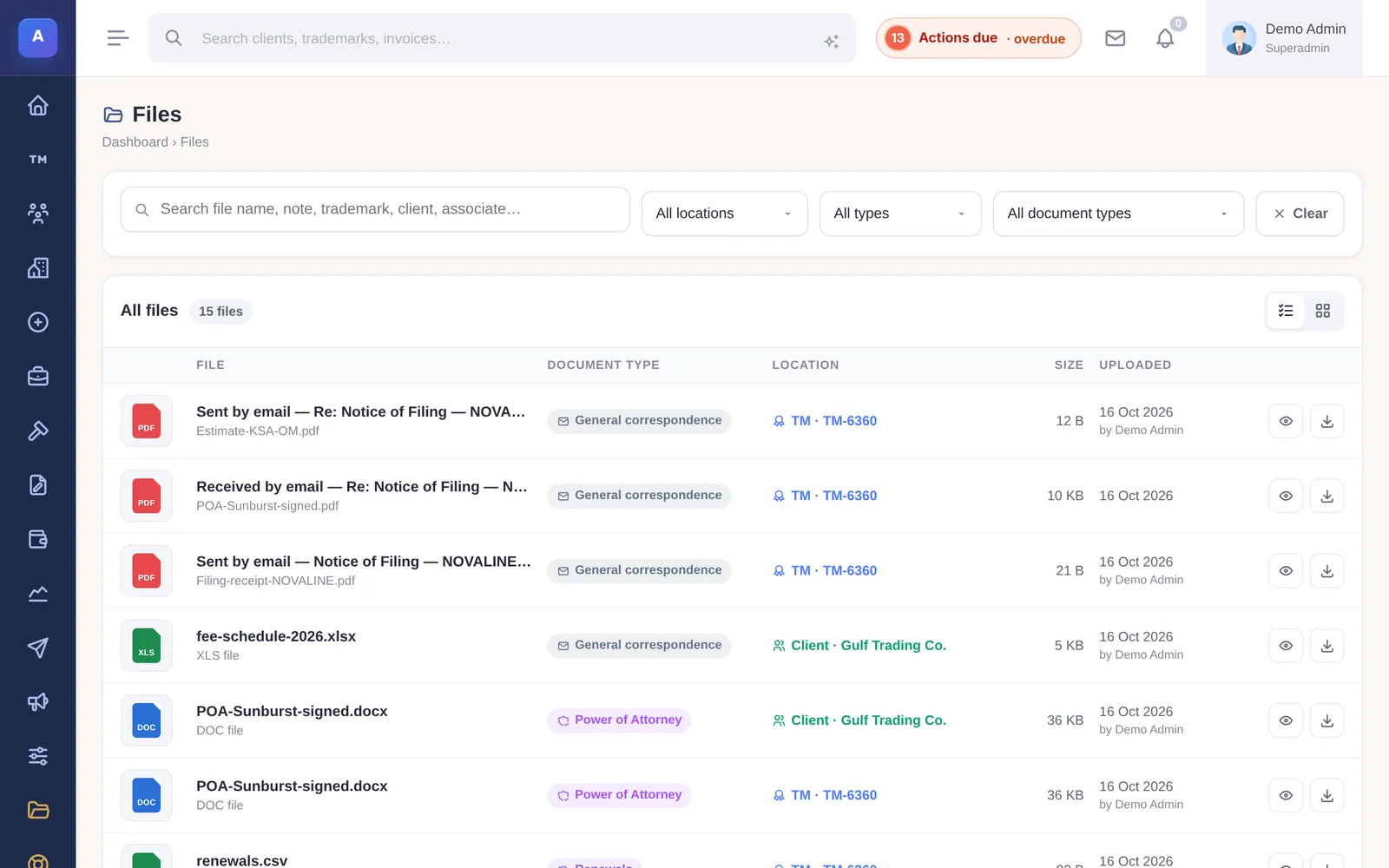Open TM-6360 location link in Filing-receipt-NOVALINE row

(x=825, y=571)
